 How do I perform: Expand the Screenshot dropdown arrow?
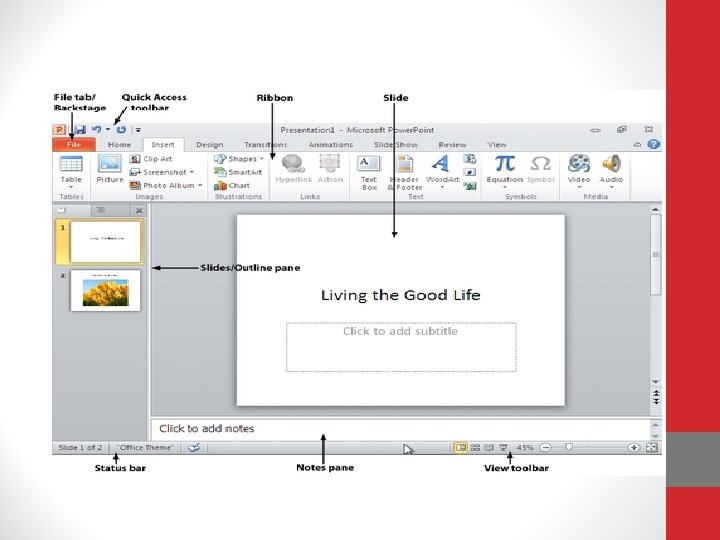pyautogui.click(x=191, y=172)
